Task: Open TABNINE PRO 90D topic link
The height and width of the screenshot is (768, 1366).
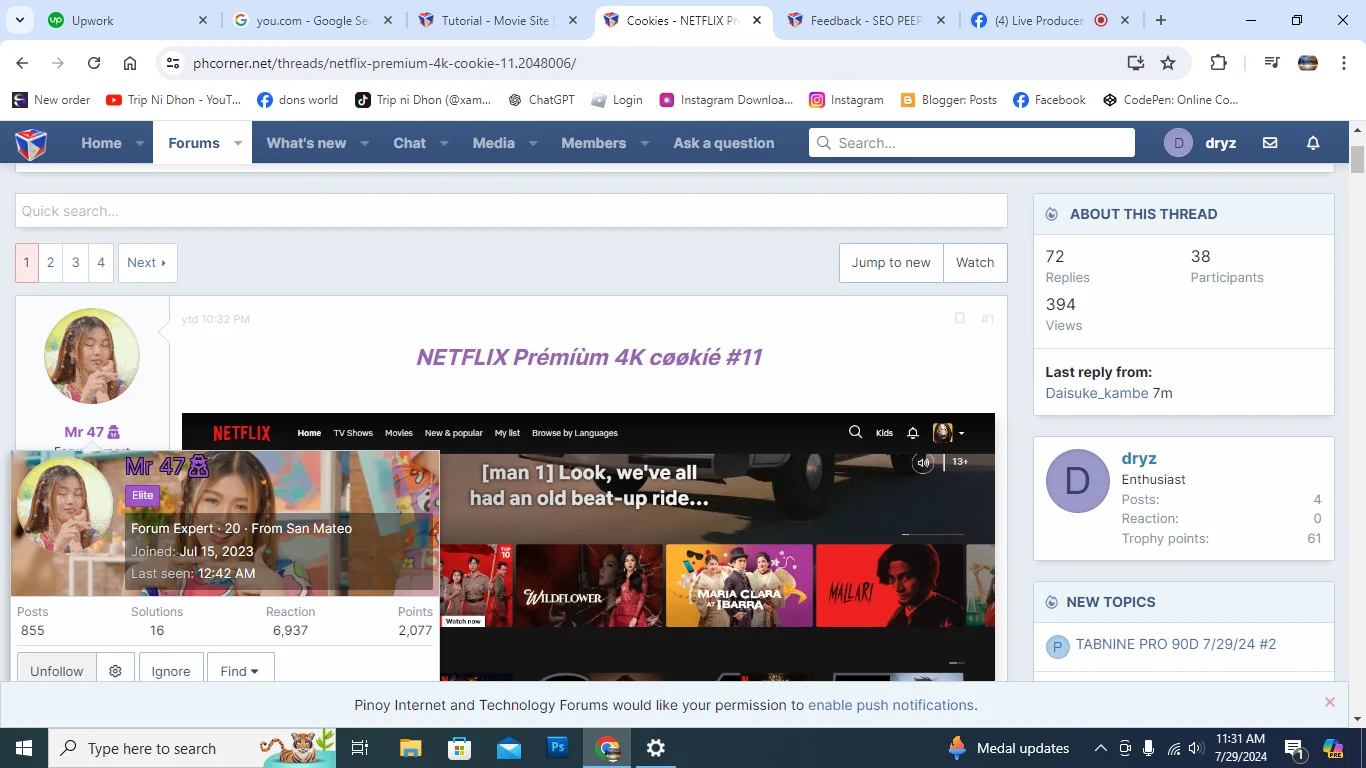Action: pyautogui.click(x=1176, y=644)
